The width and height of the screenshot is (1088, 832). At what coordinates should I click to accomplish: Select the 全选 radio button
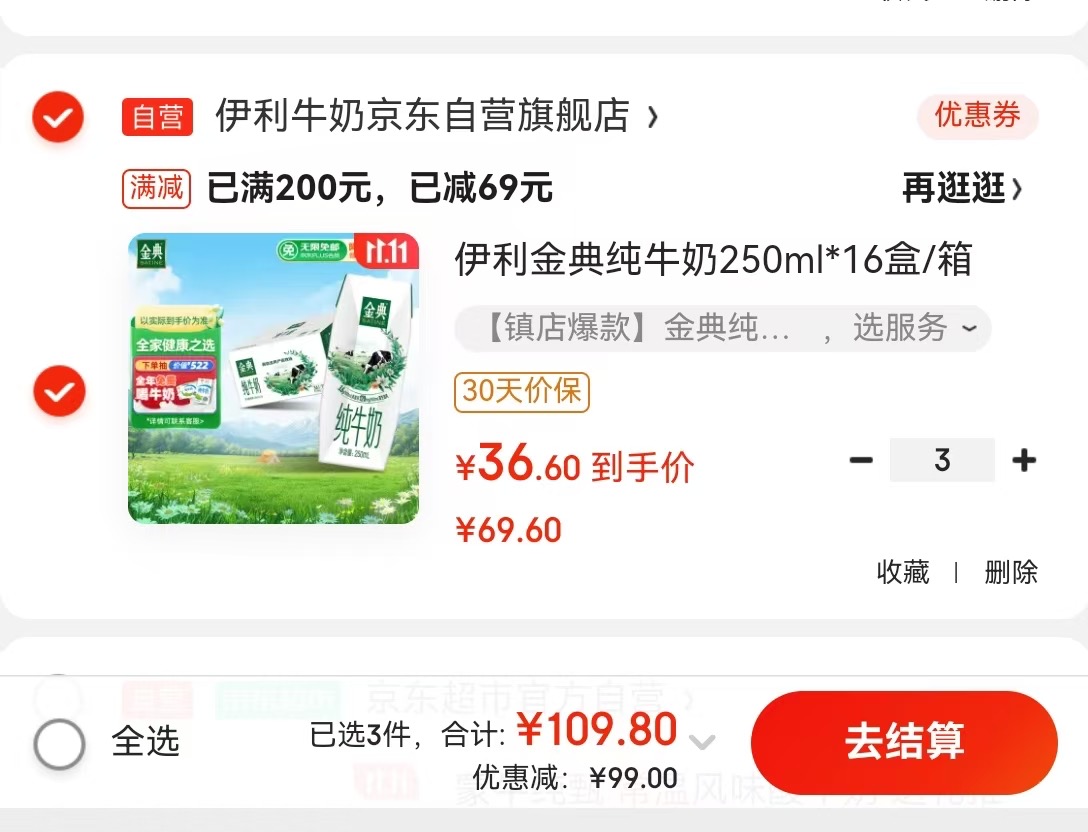[x=60, y=743]
